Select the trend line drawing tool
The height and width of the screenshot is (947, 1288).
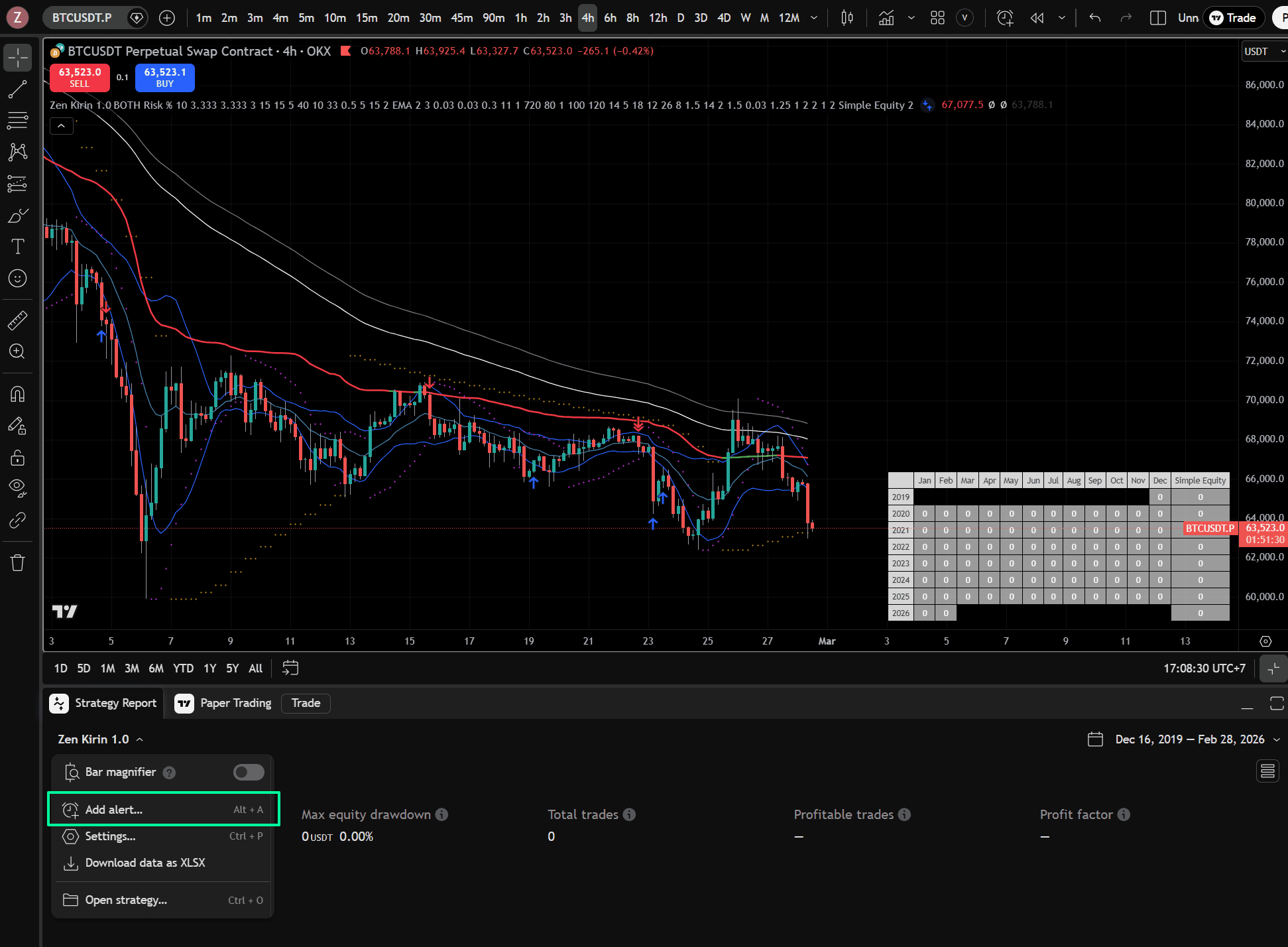click(x=18, y=89)
